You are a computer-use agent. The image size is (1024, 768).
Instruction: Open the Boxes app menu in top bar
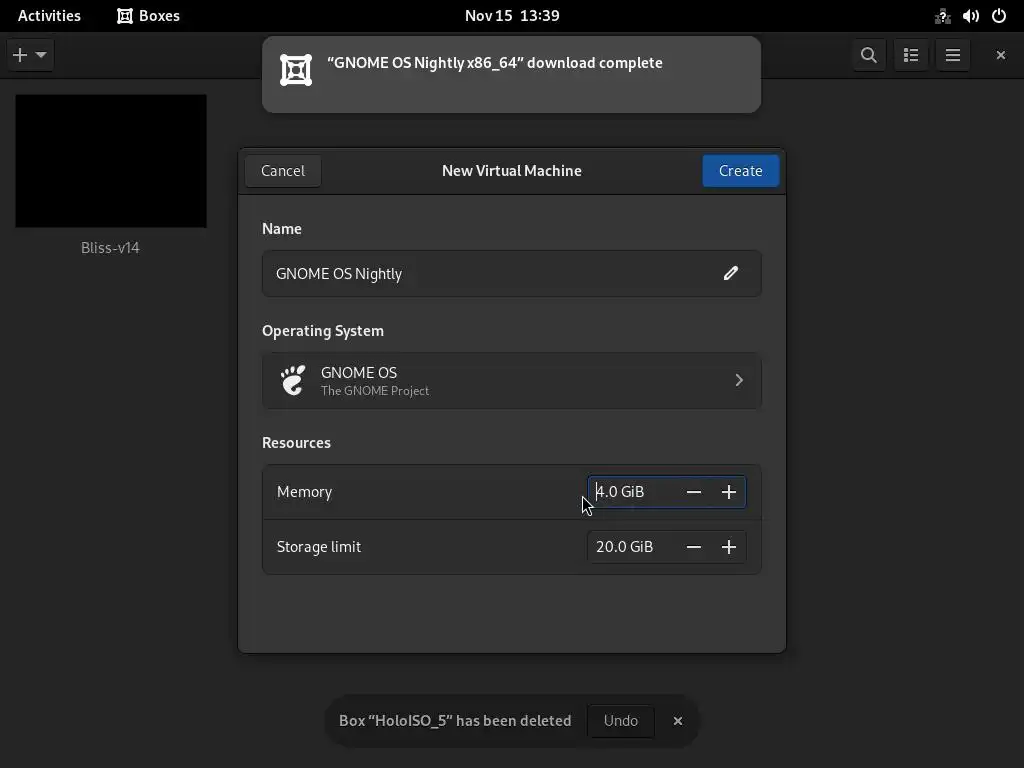click(149, 16)
